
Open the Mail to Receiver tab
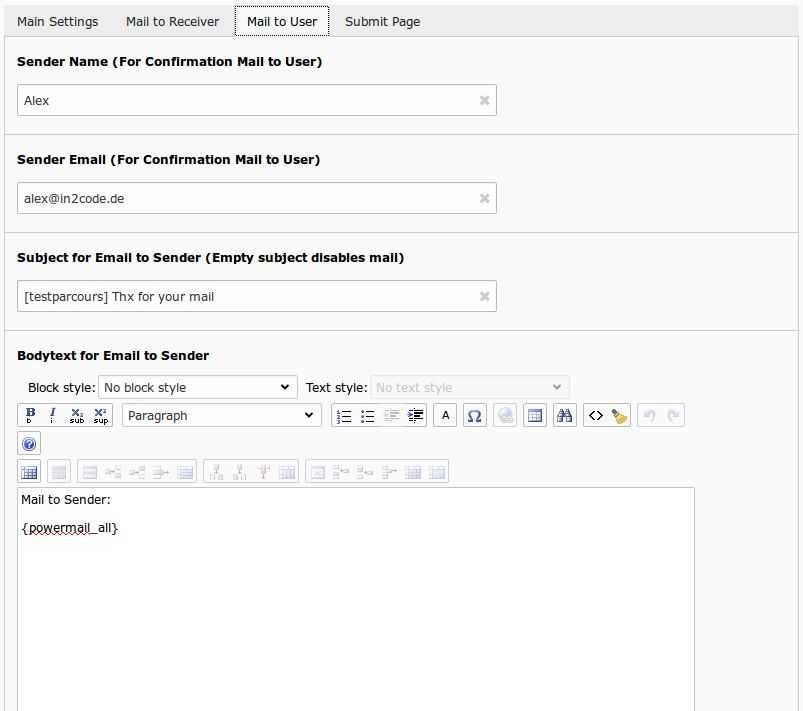click(x=172, y=22)
